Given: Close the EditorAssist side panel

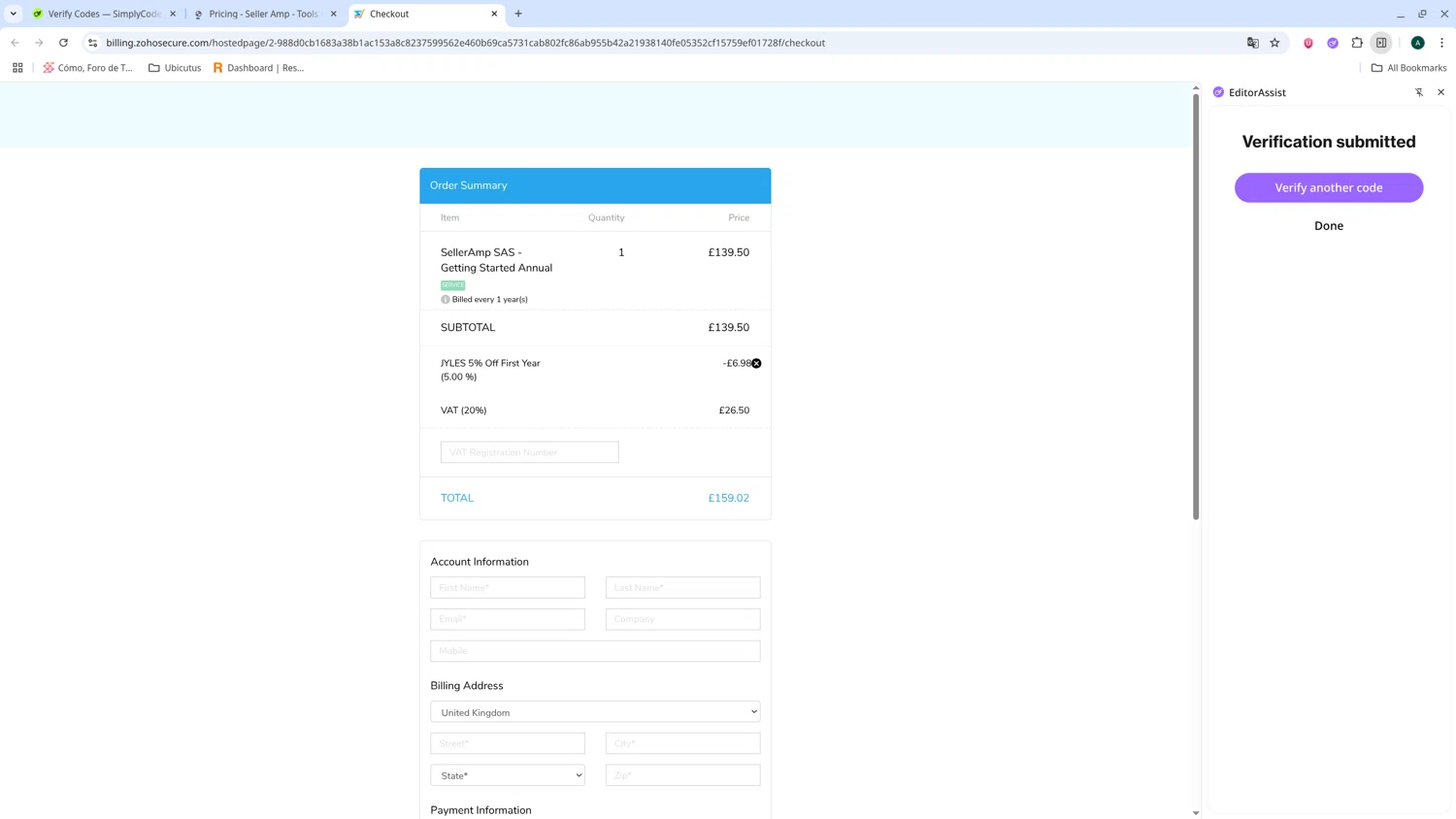Looking at the screenshot, I should 1440,92.
